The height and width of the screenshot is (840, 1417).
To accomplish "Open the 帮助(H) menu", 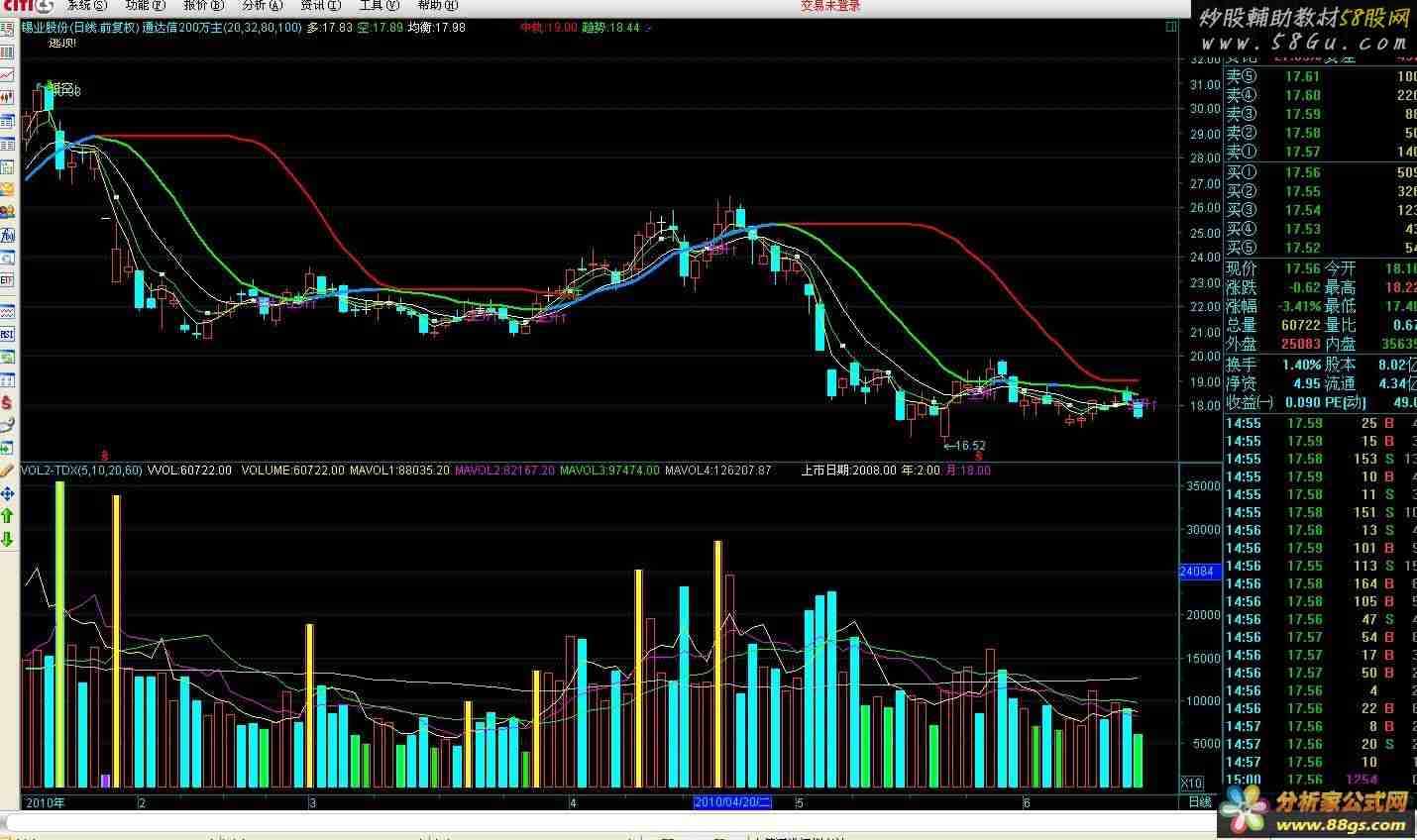I will click(437, 6).
